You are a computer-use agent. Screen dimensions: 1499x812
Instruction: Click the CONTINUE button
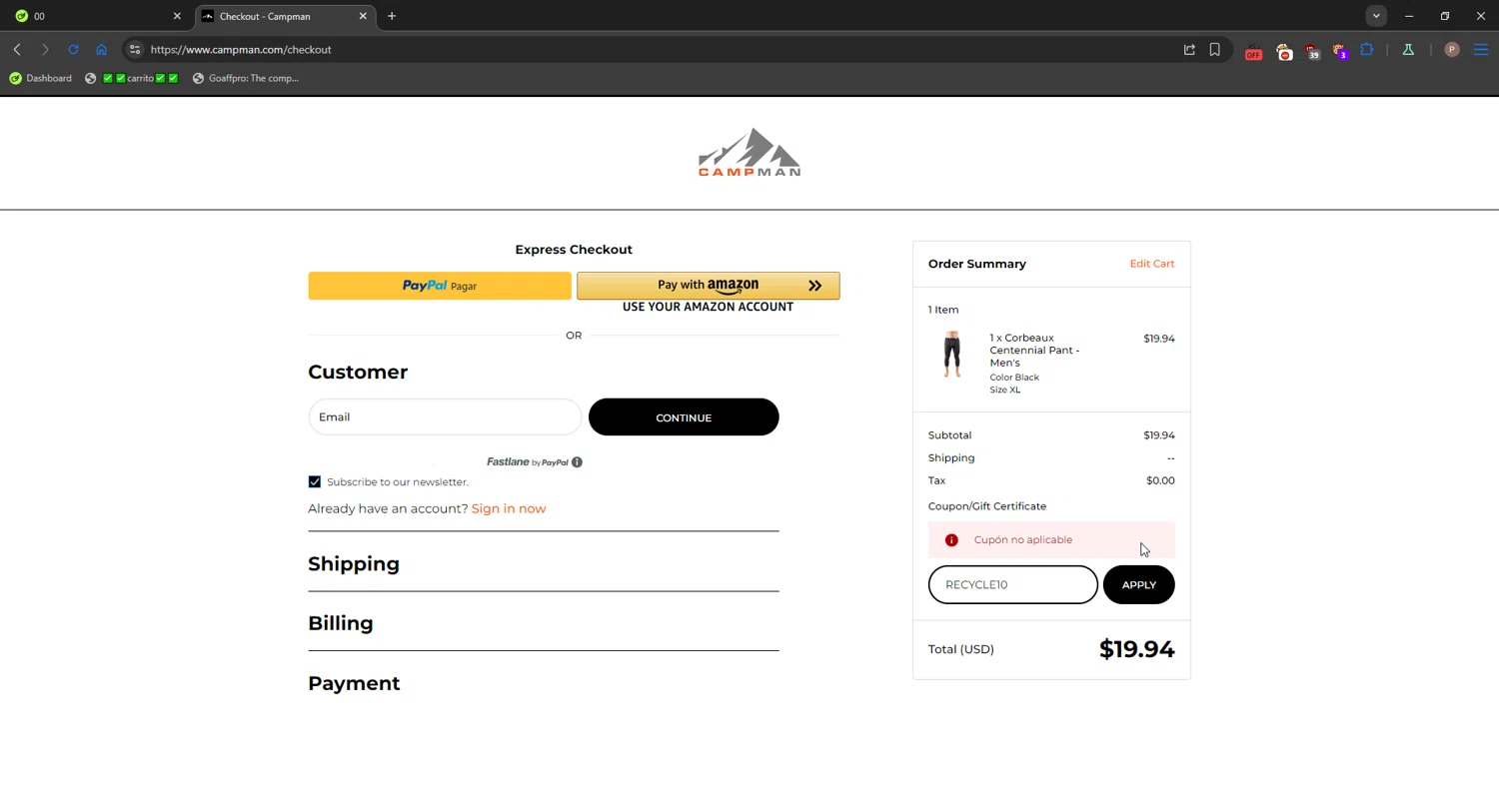[x=684, y=417]
